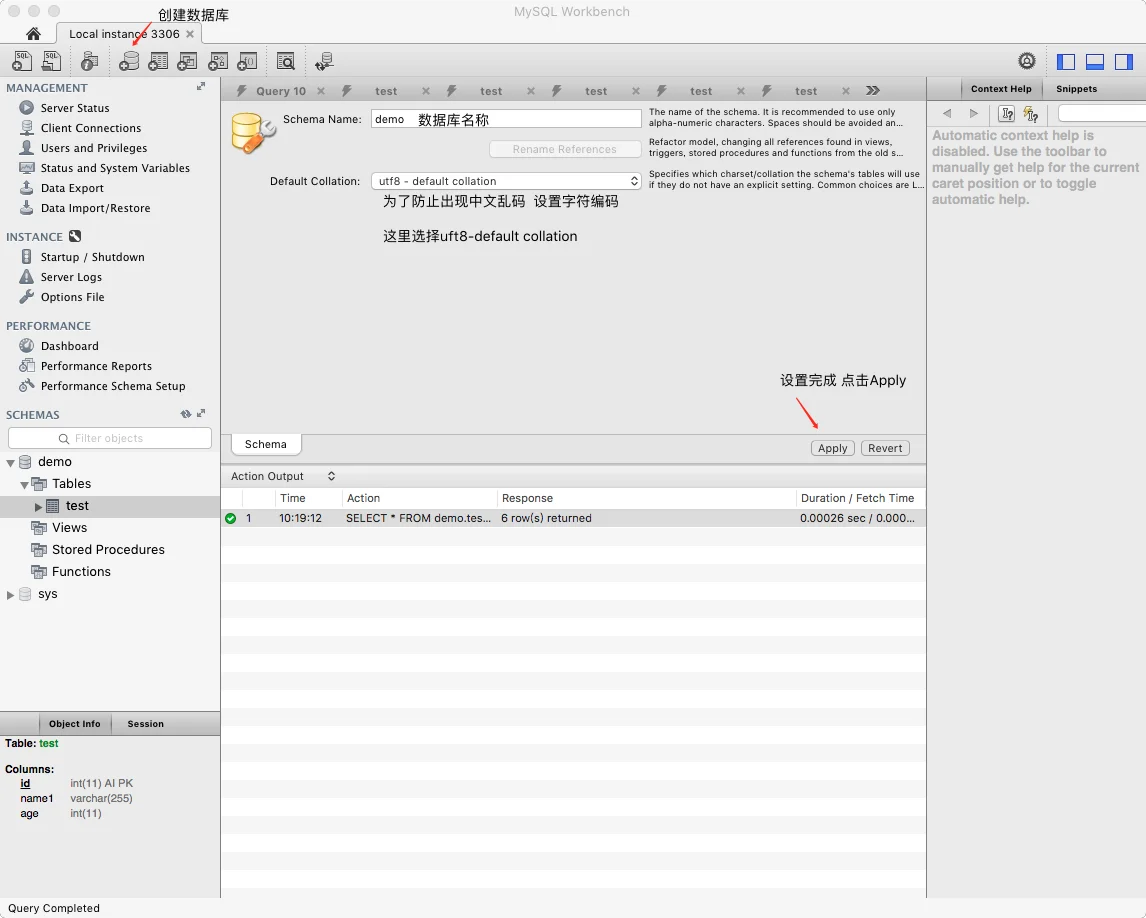This screenshot has width=1146, height=918.
Task: Open Server Logs
Action: pyautogui.click(x=71, y=277)
